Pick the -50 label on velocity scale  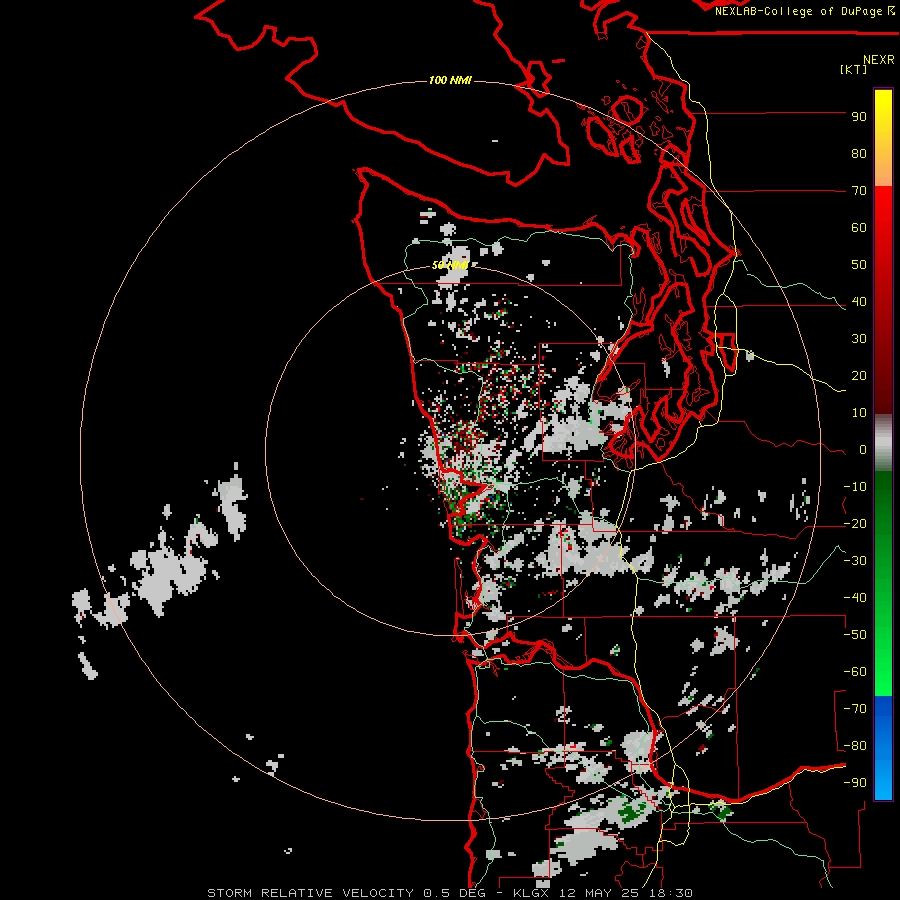point(855,635)
